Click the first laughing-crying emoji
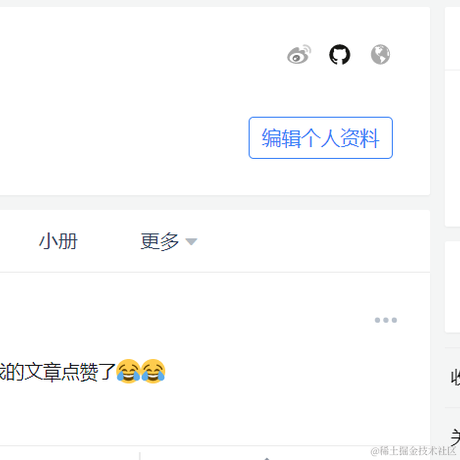 point(128,371)
